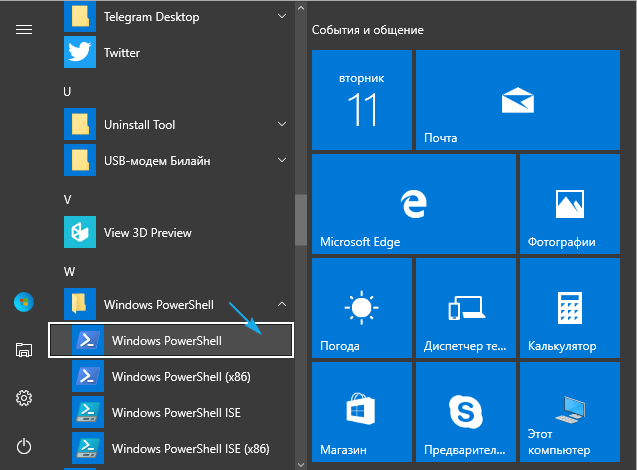
Task: Expand the Uninstall Tool folder chevron
Action: coord(282,125)
